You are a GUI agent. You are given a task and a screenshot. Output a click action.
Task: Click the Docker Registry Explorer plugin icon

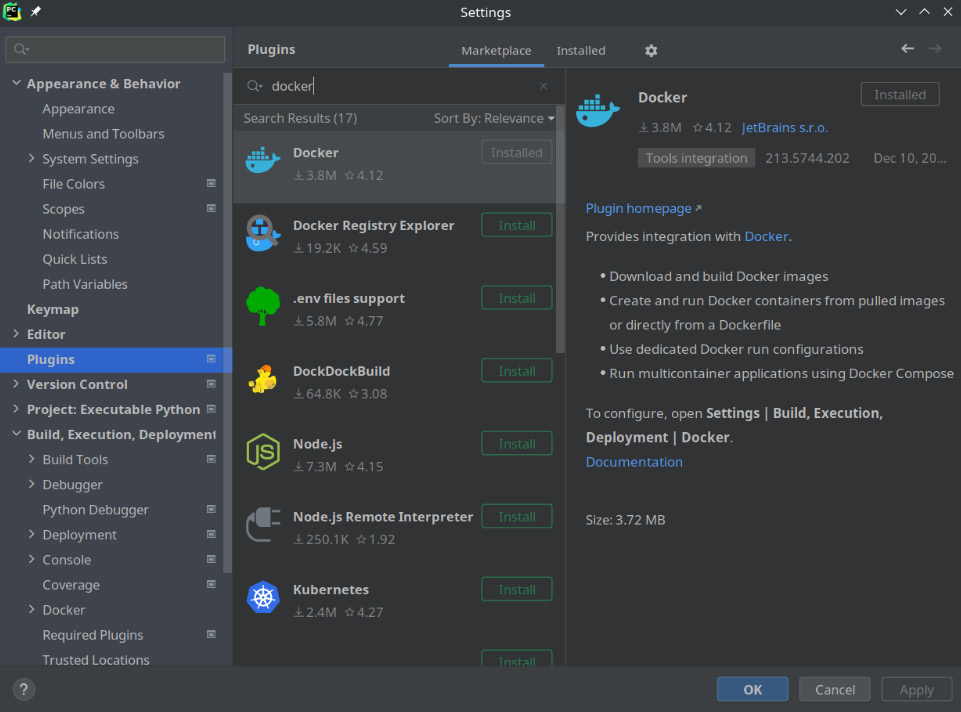[x=263, y=233]
